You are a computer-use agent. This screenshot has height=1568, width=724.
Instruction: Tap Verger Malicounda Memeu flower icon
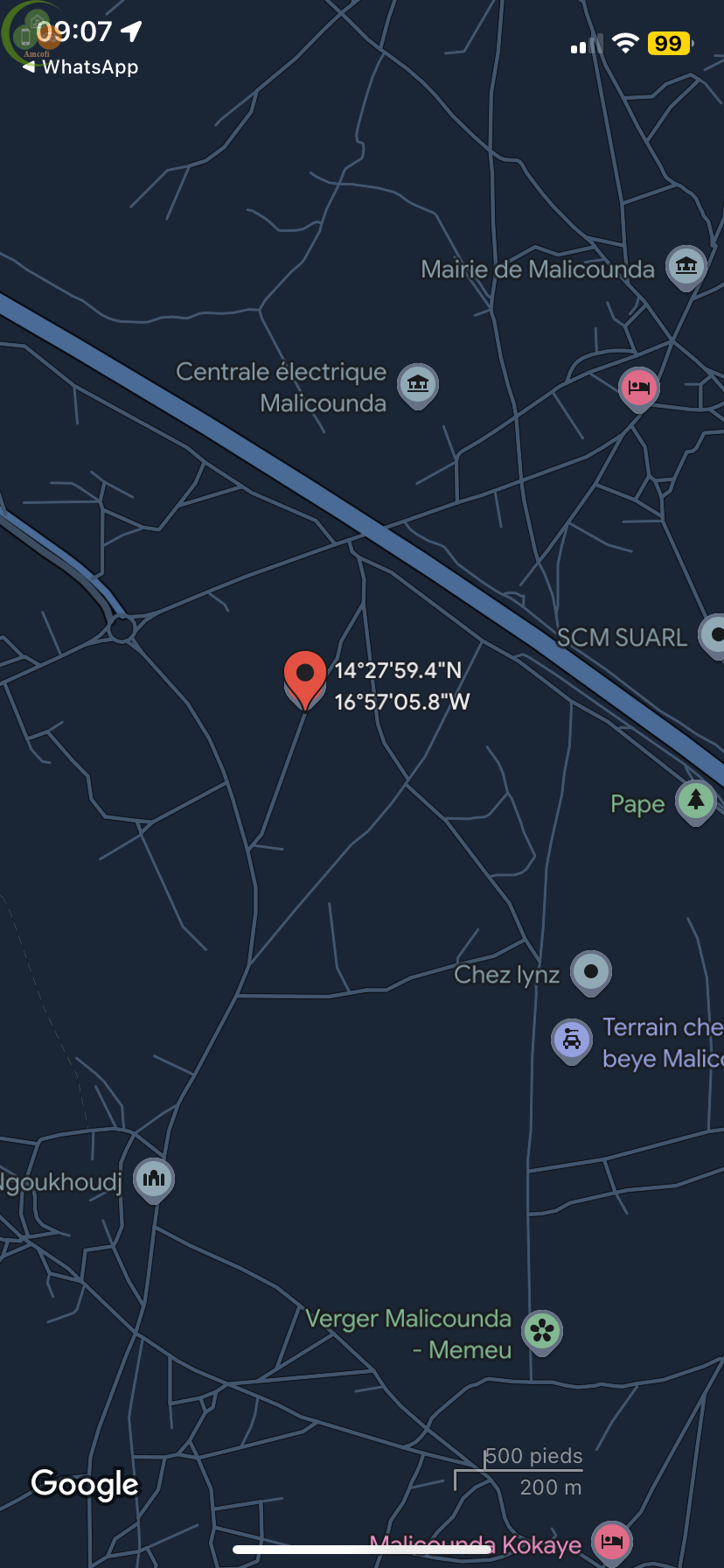click(x=542, y=1332)
